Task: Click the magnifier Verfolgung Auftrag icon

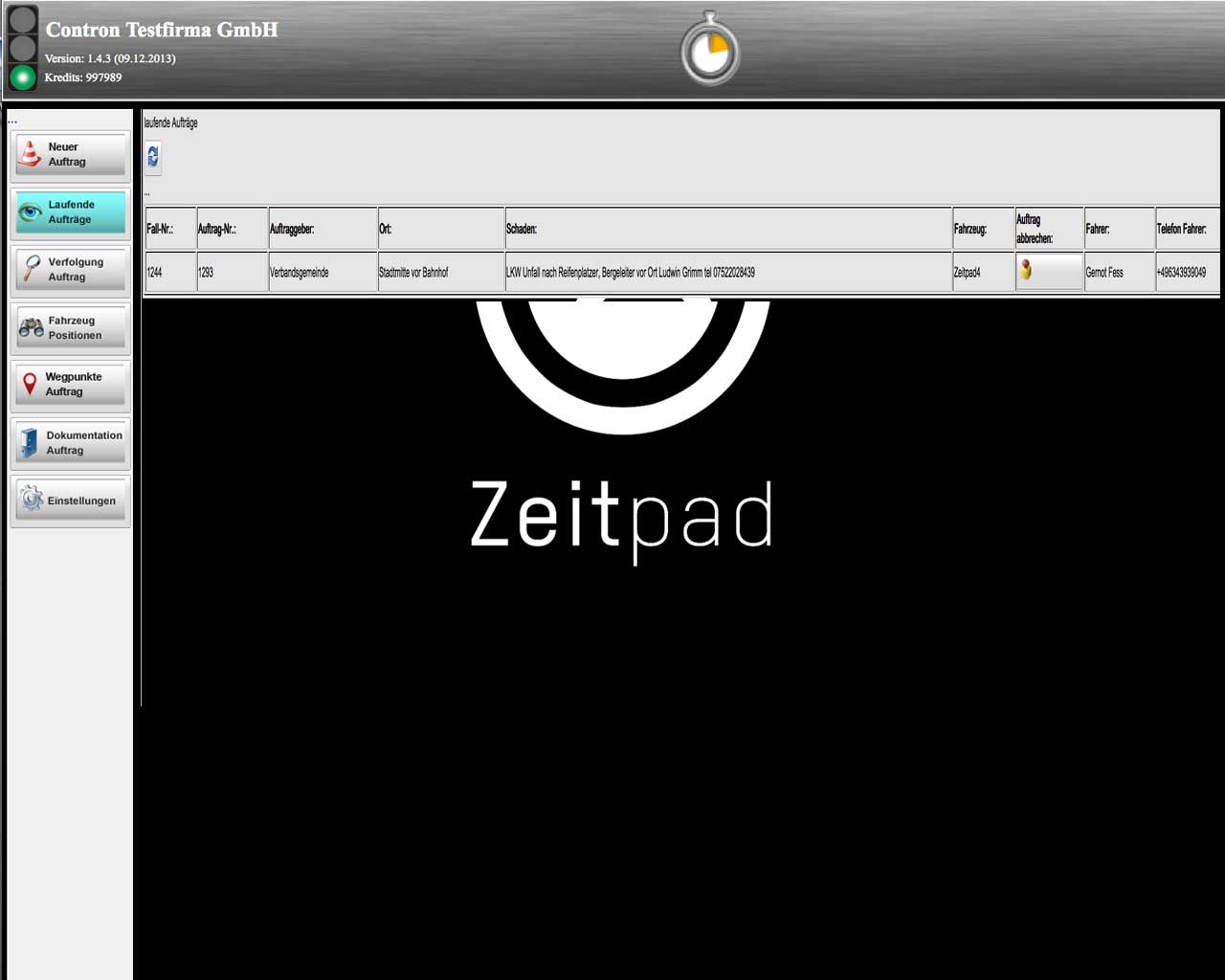Action: click(x=32, y=270)
